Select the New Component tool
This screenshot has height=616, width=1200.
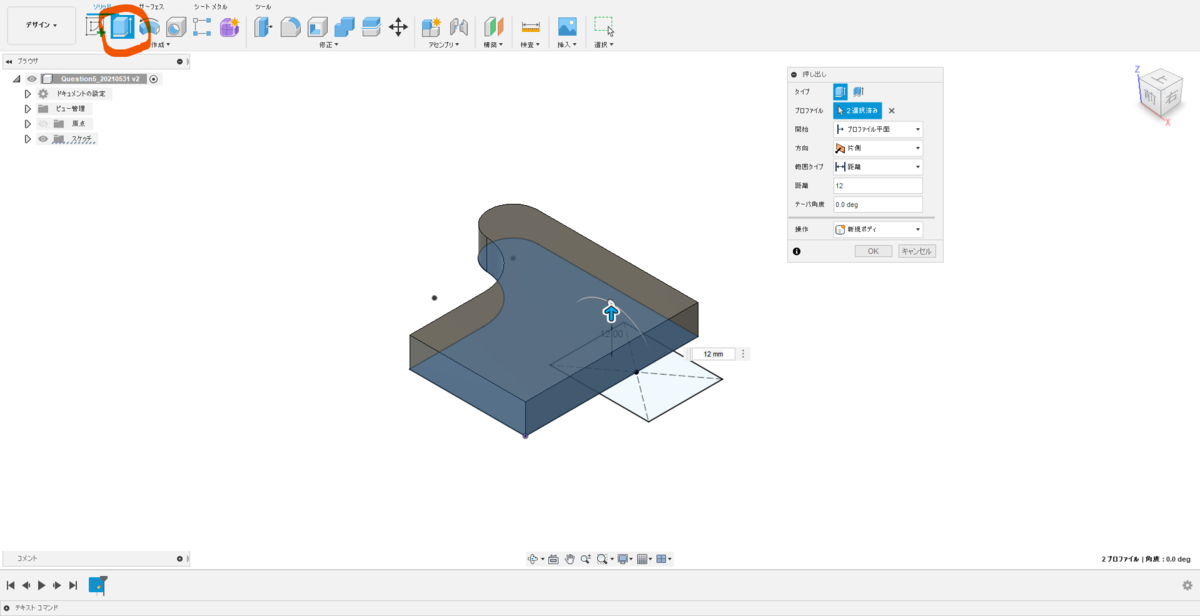pyautogui.click(x=432, y=27)
